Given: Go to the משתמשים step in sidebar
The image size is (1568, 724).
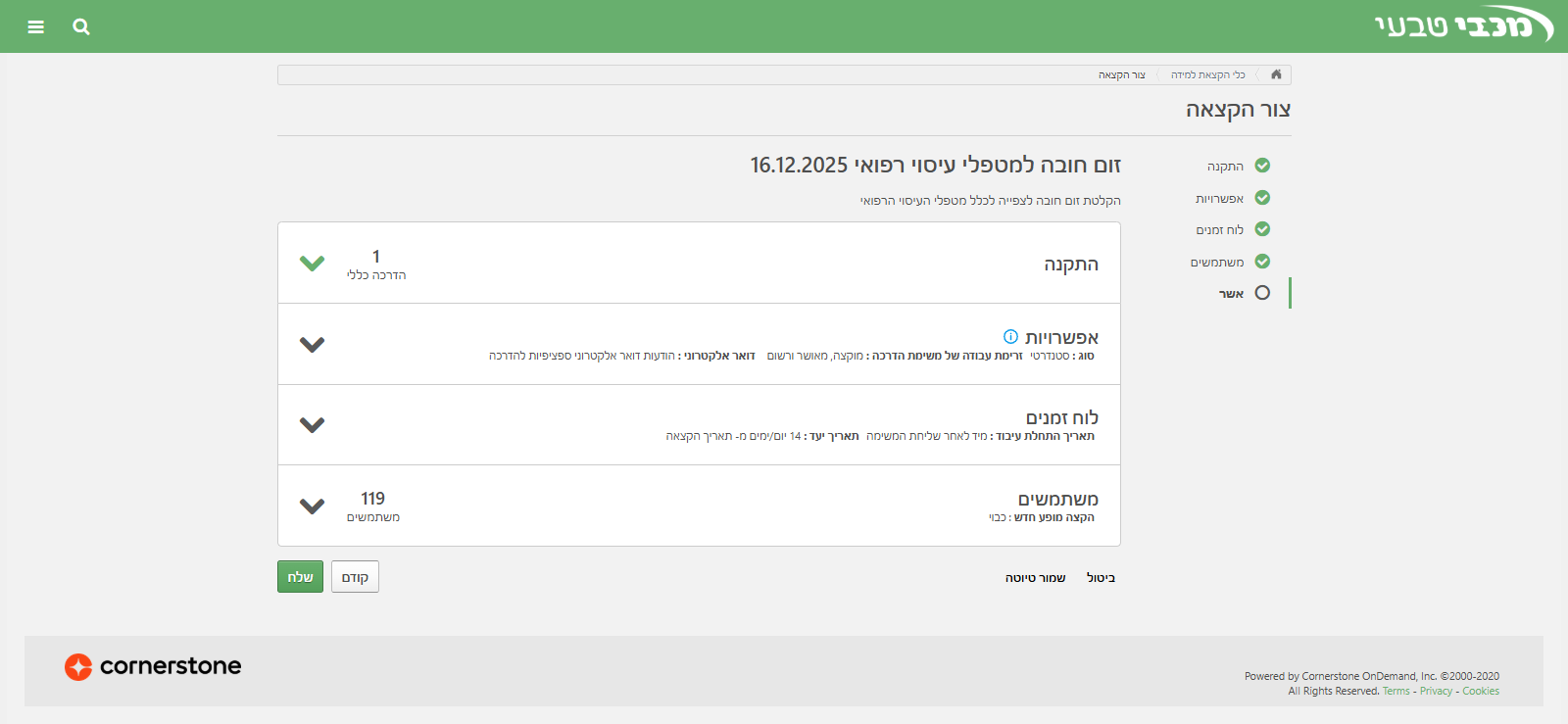Looking at the screenshot, I should click(1217, 263).
